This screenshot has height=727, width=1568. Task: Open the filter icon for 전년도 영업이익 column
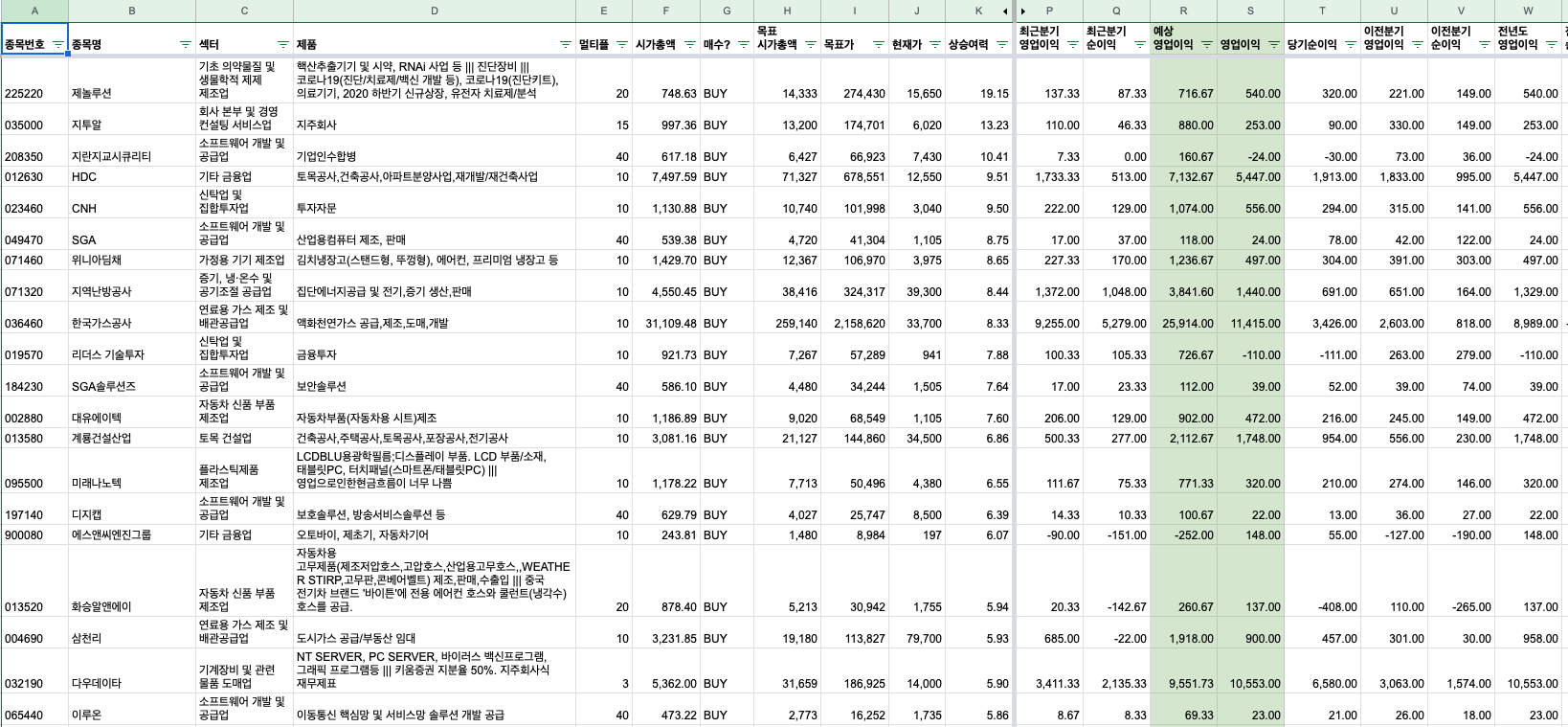[1552, 45]
